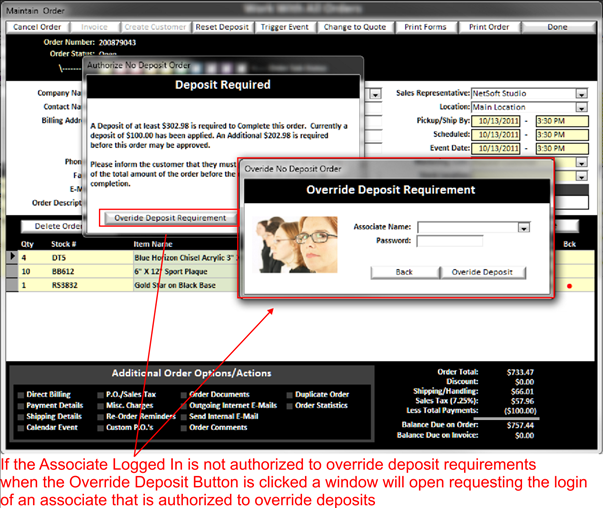
Task: Click Reset Deposit in the toolbar
Action: click(x=223, y=26)
